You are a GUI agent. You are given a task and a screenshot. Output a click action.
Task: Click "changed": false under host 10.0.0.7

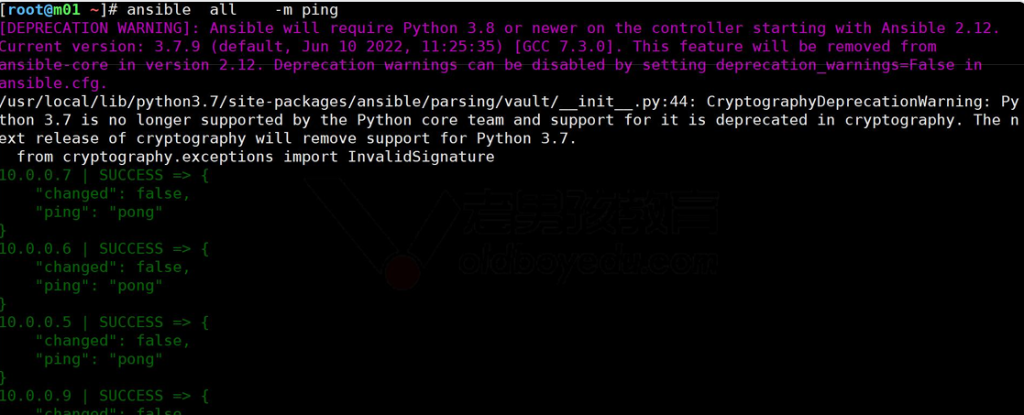coord(112,193)
